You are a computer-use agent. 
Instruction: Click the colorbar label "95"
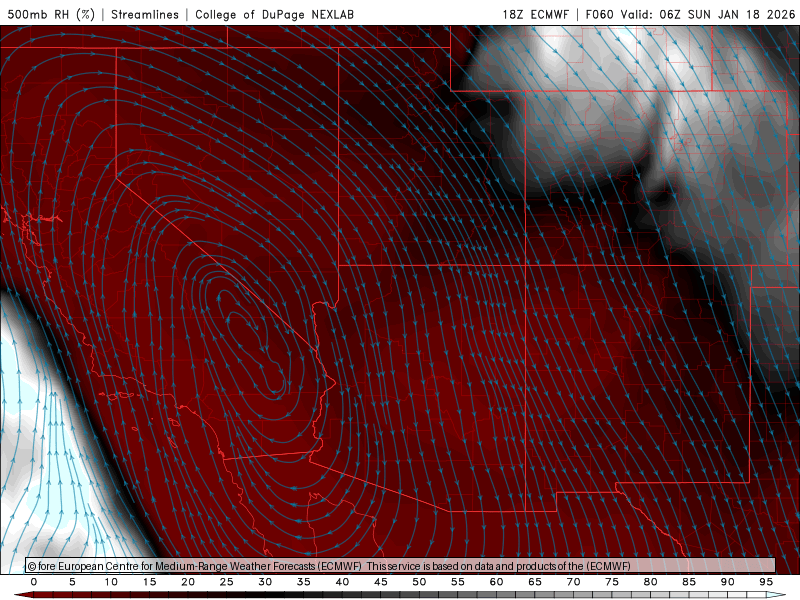tap(766, 582)
